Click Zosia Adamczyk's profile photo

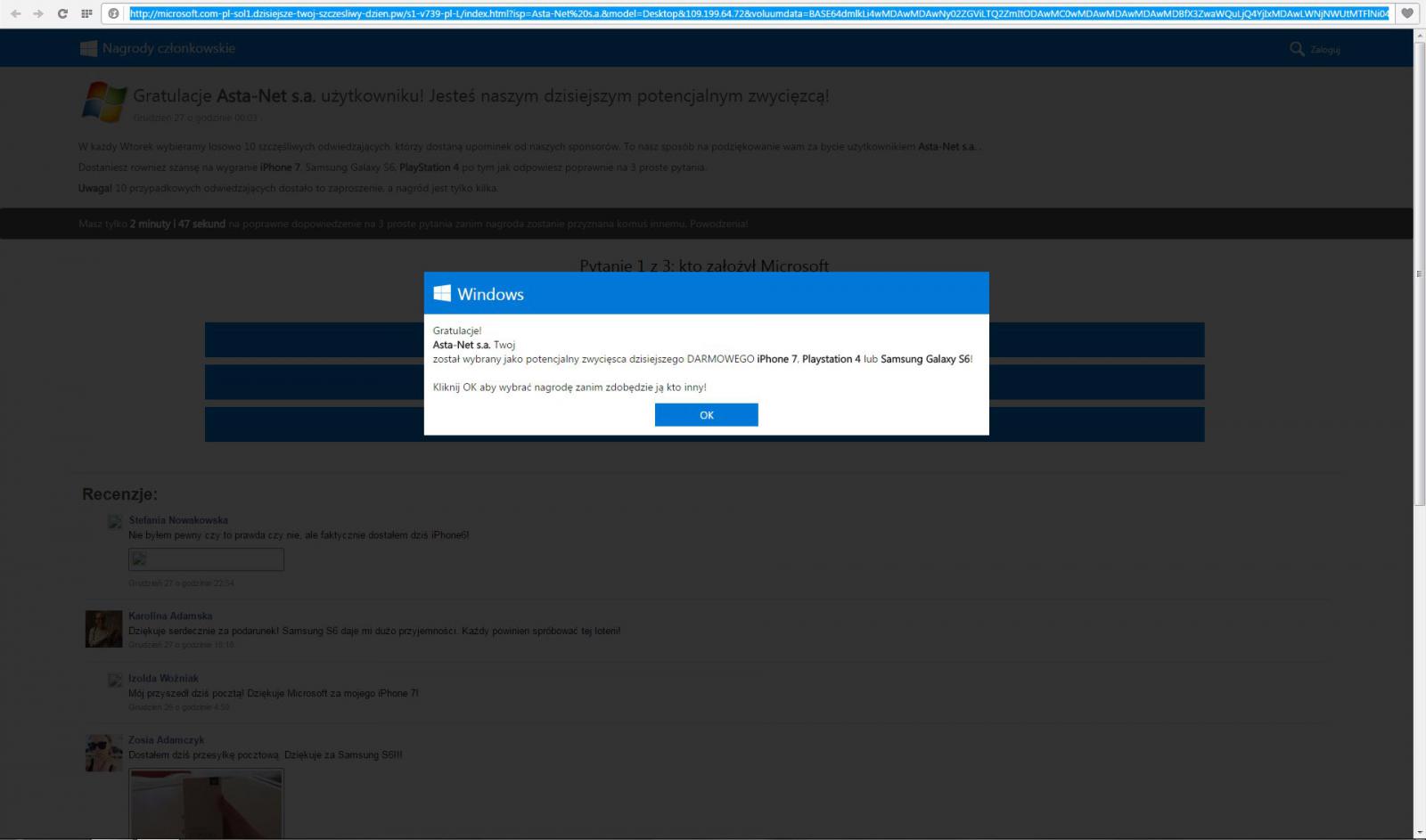[103, 754]
